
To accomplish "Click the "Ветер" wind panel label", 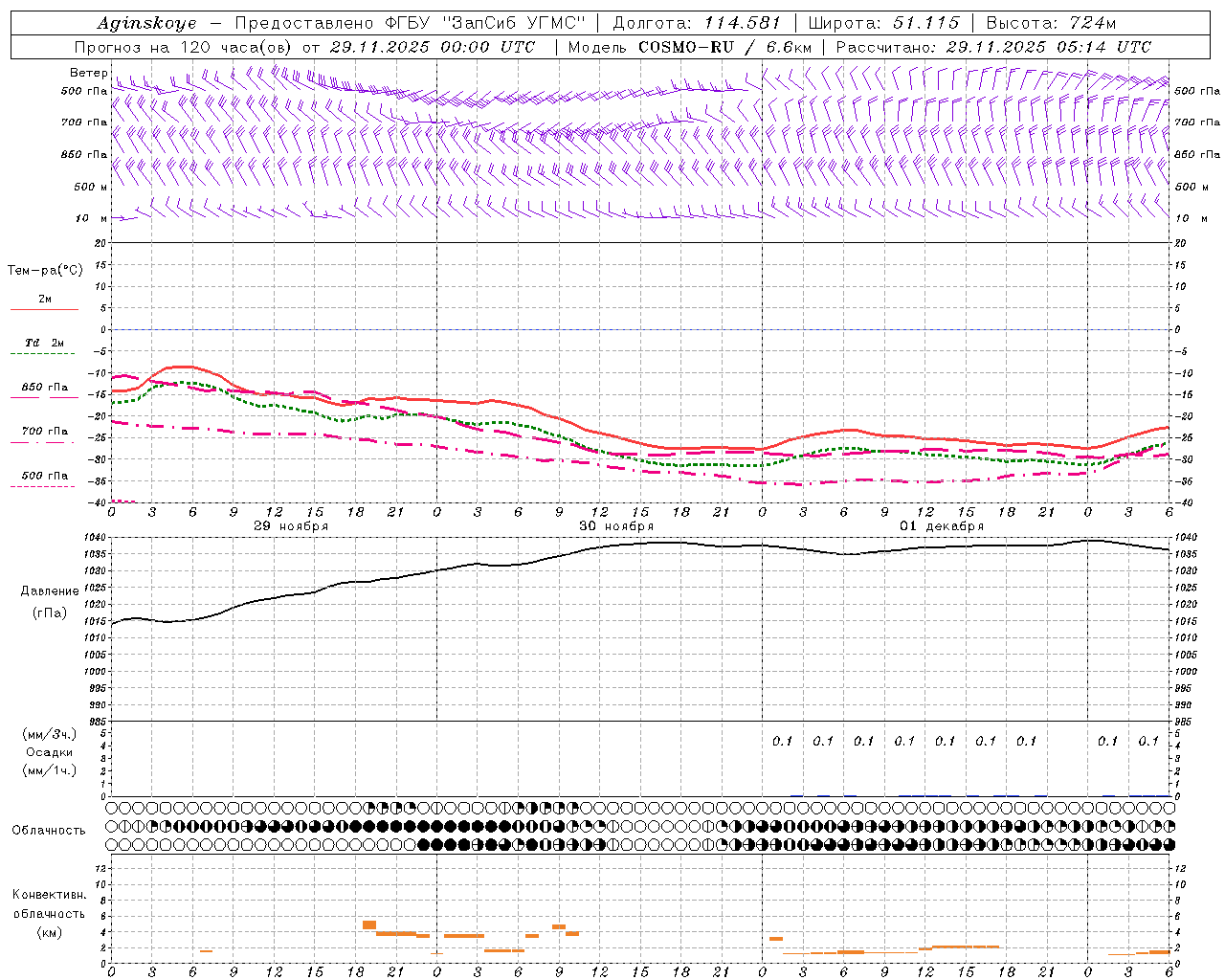I will pyautogui.click(x=88, y=73).
